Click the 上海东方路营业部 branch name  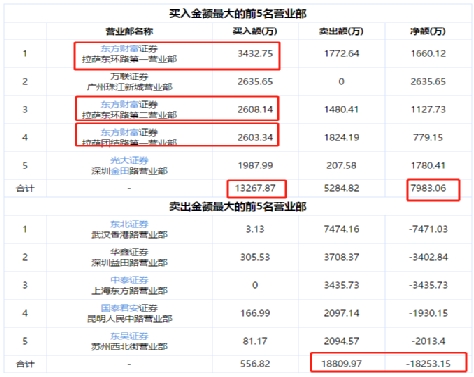click(x=129, y=291)
